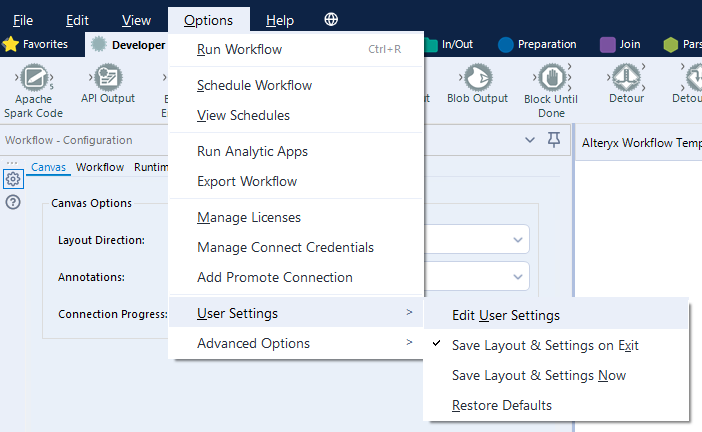The width and height of the screenshot is (702, 432).
Task: Open the Layout Direction dropdown
Action: click(x=518, y=240)
